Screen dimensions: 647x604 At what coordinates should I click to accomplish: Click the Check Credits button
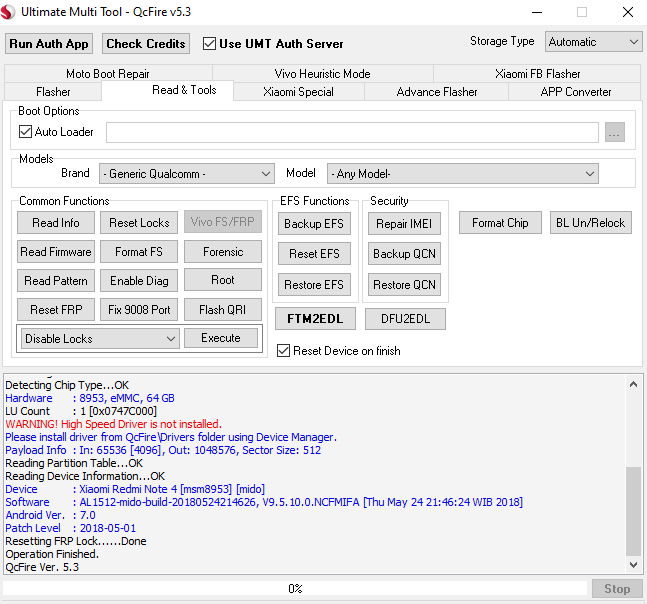[146, 44]
